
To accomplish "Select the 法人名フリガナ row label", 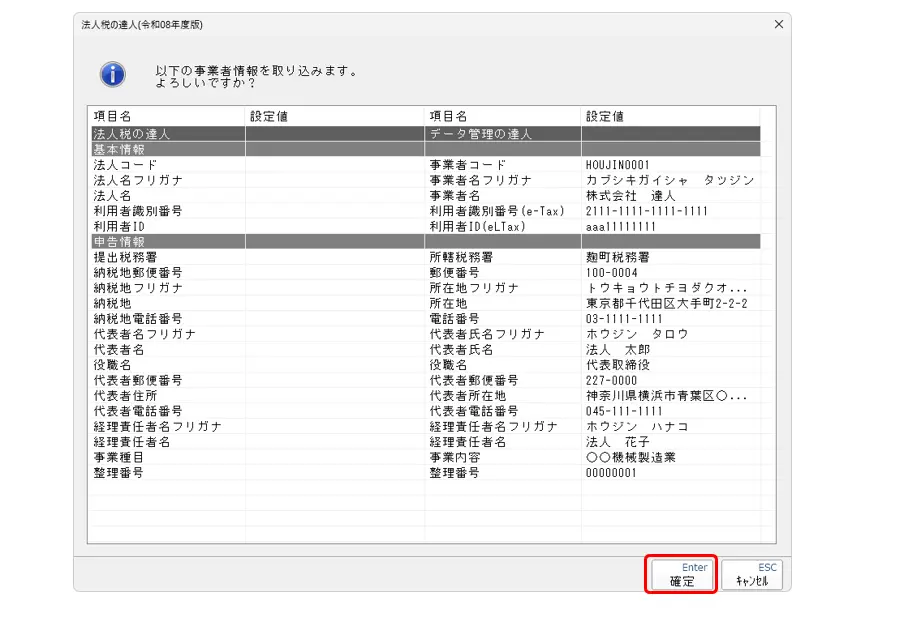I will coord(138,180).
